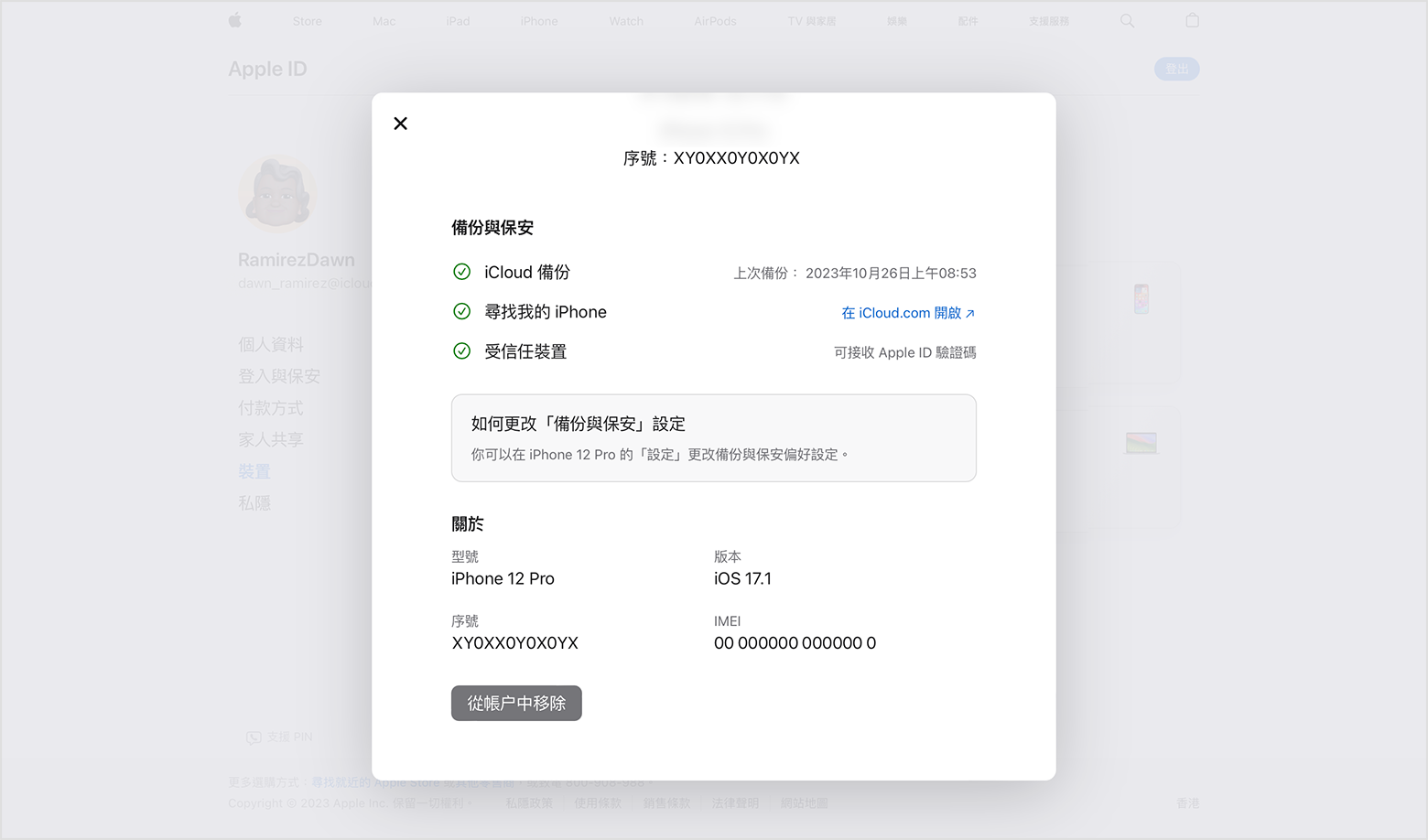Viewport: 1428px width, 840px height.
Task: Open the Mac menu item
Action: (384, 21)
